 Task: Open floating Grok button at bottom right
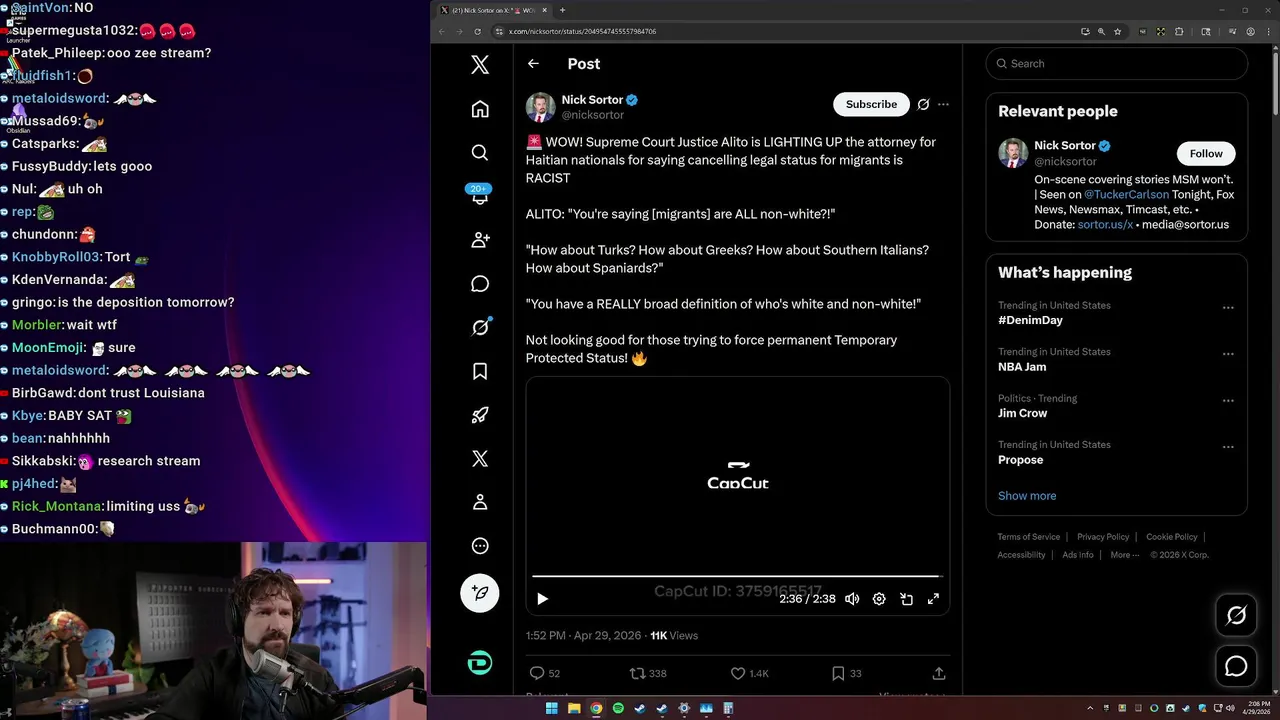(x=1236, y=615)
